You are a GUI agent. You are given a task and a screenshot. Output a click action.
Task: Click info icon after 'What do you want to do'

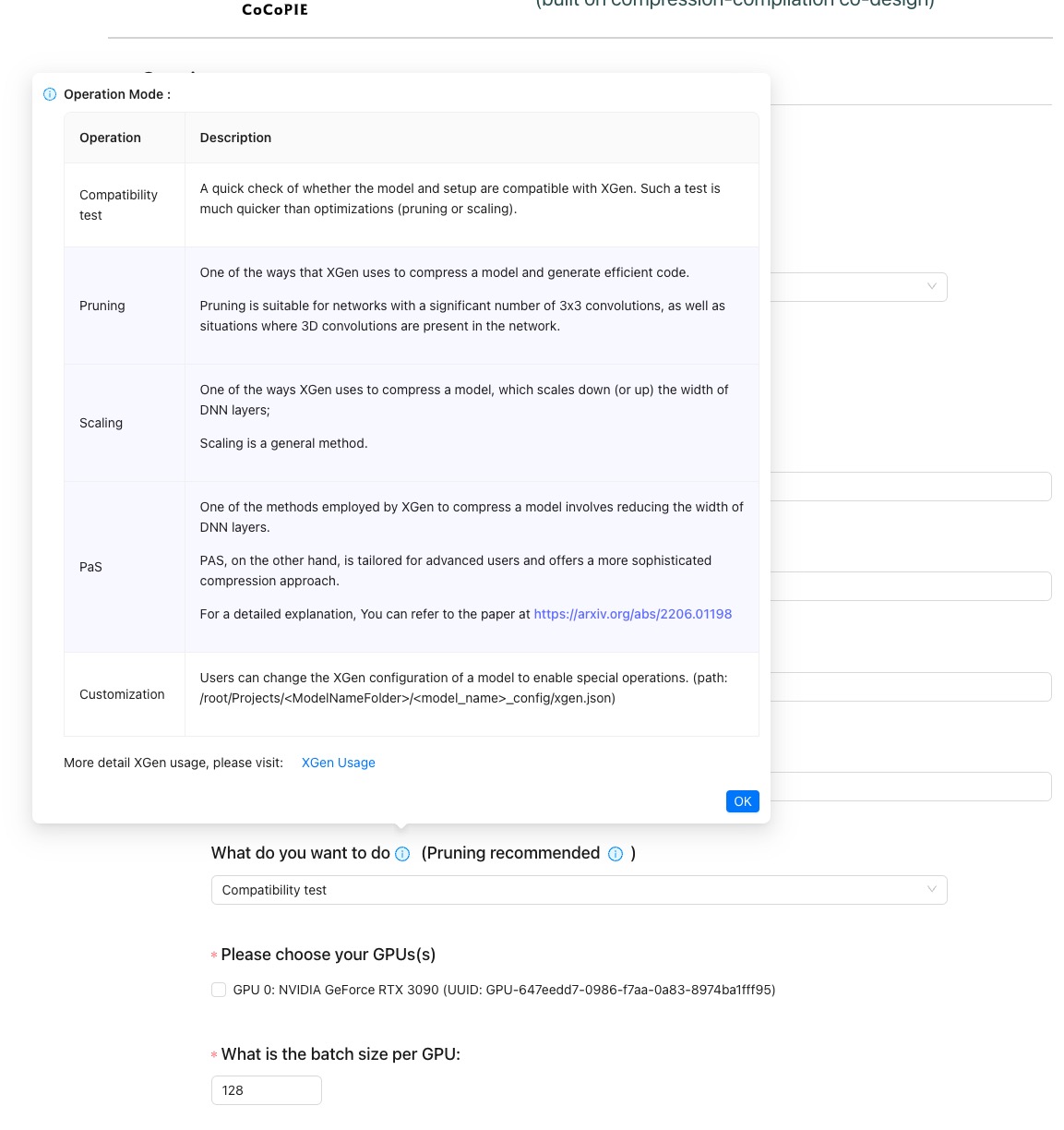pyautogui.click(x=402, y=854)
